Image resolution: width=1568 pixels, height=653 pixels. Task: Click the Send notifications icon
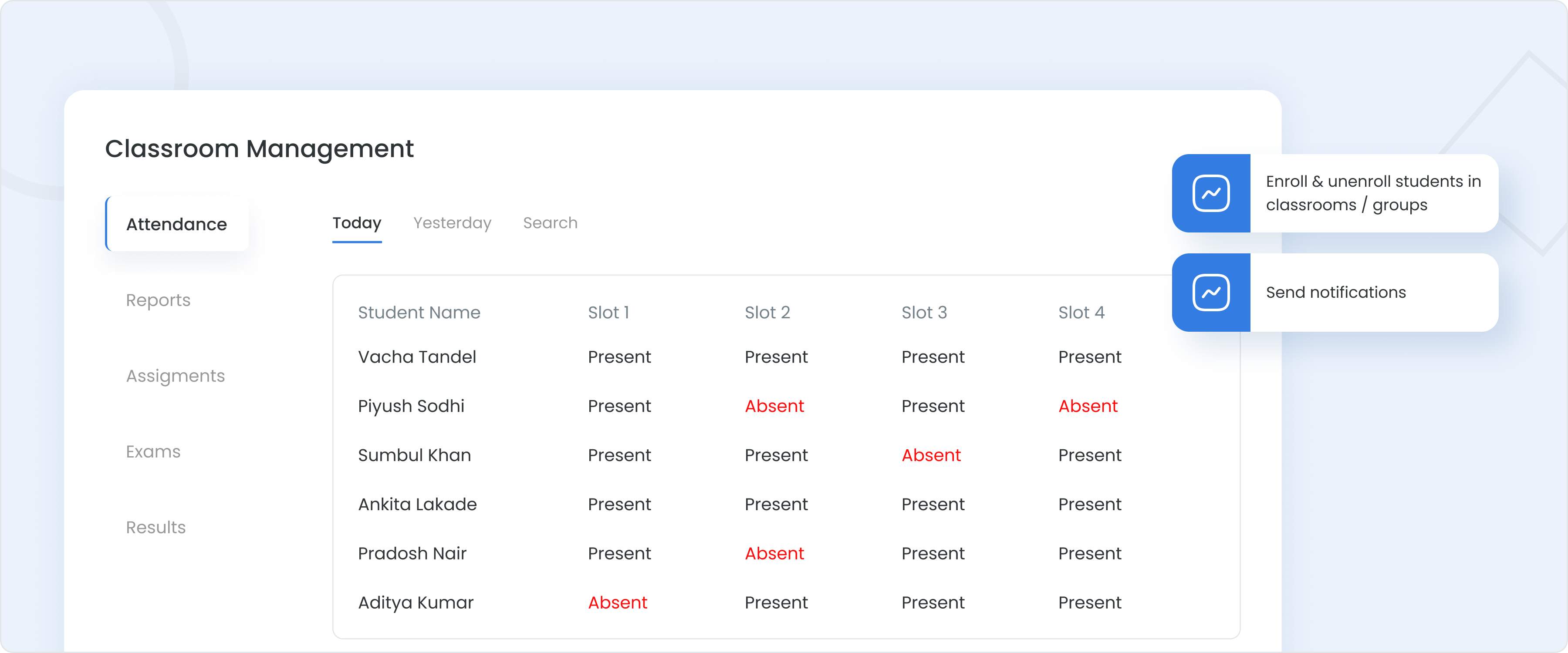pyautogui.click(x=1212, y=293)
